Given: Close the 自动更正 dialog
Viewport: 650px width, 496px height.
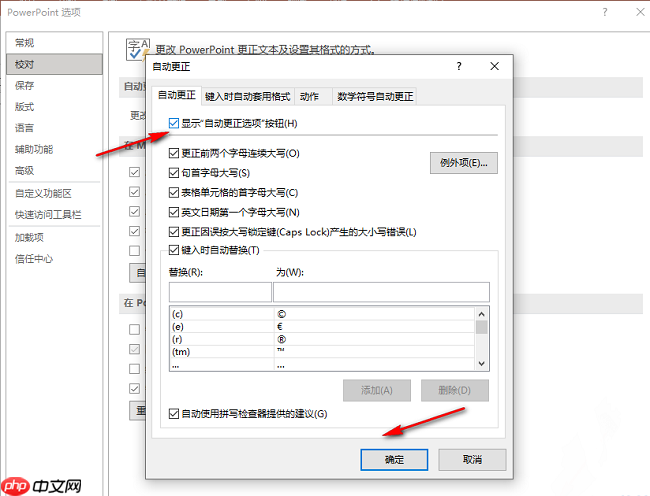Looking at the screenshot, I should coord(495,66).
